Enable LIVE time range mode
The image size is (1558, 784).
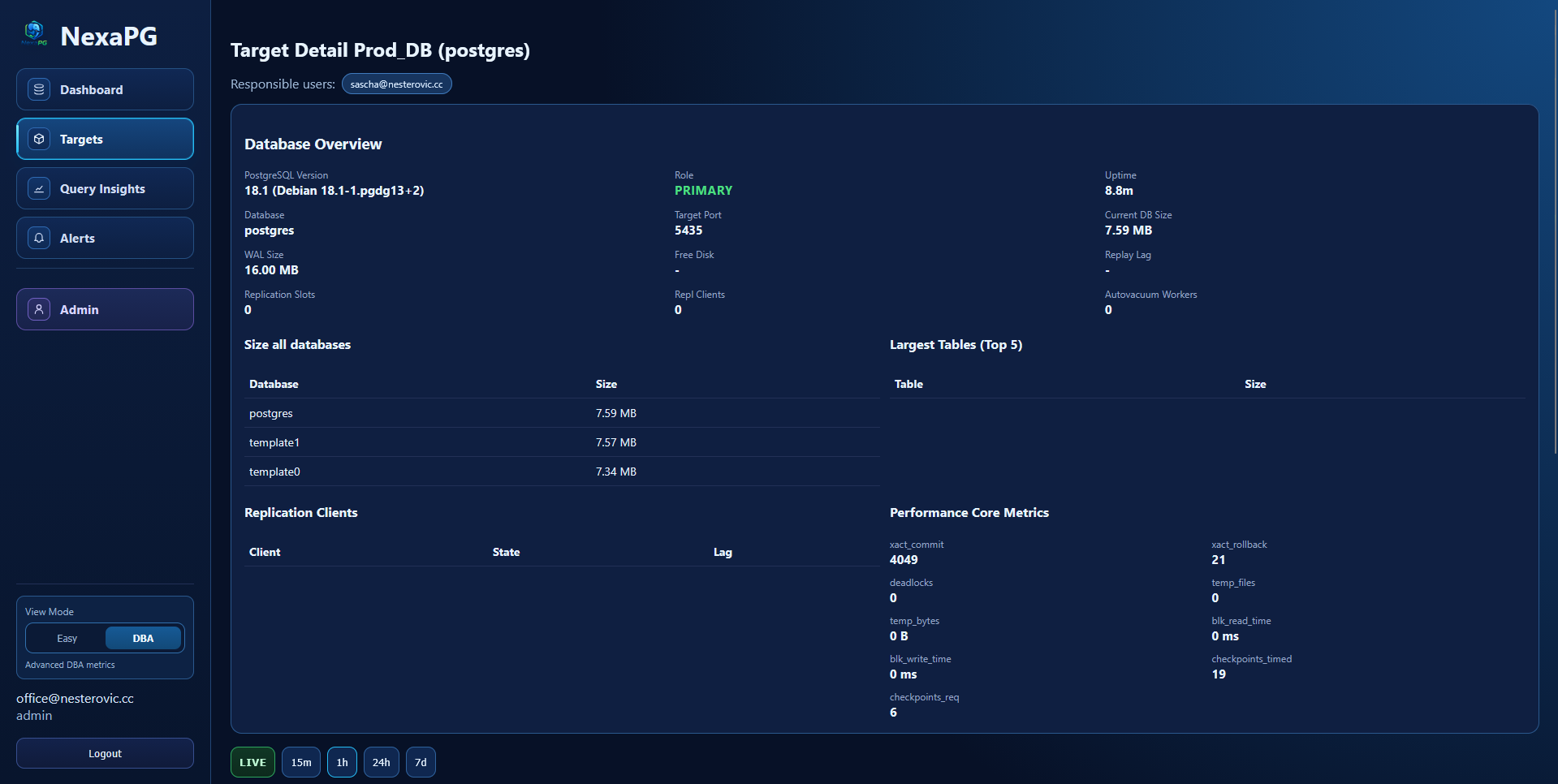[252, 762]
